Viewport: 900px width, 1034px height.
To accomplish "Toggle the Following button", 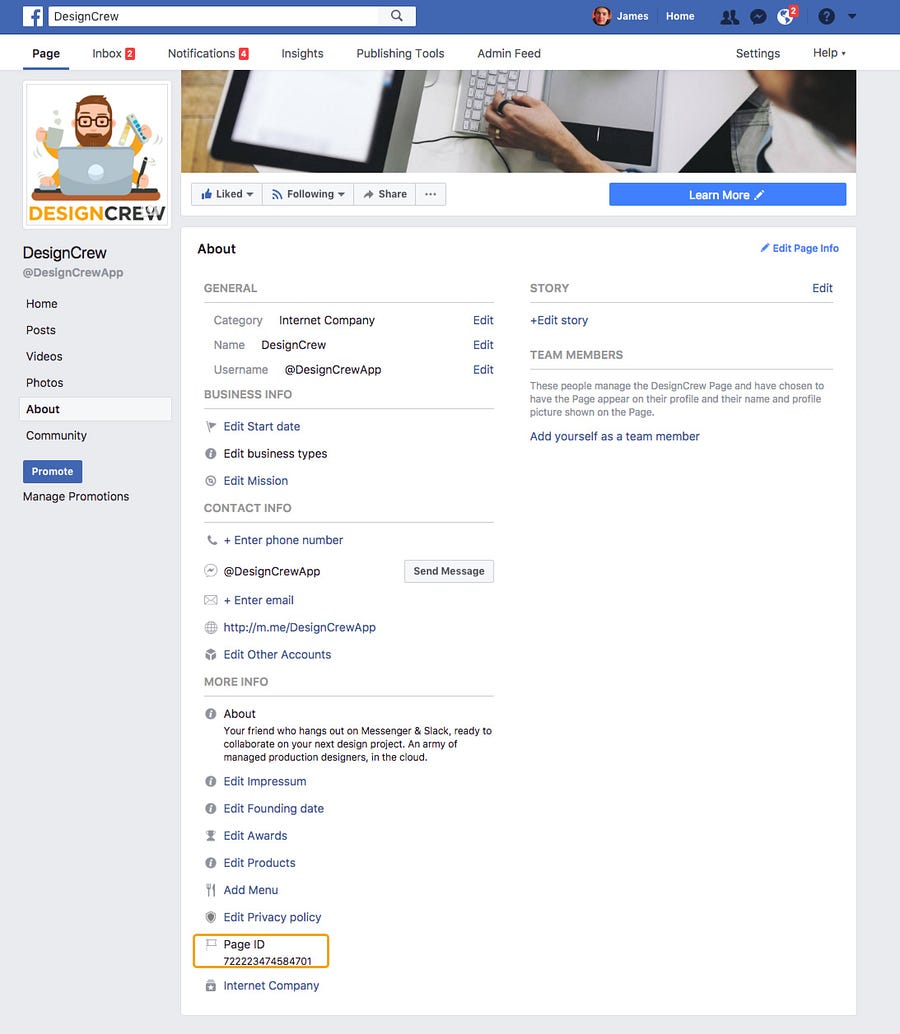I will click(x=308, y=194).
